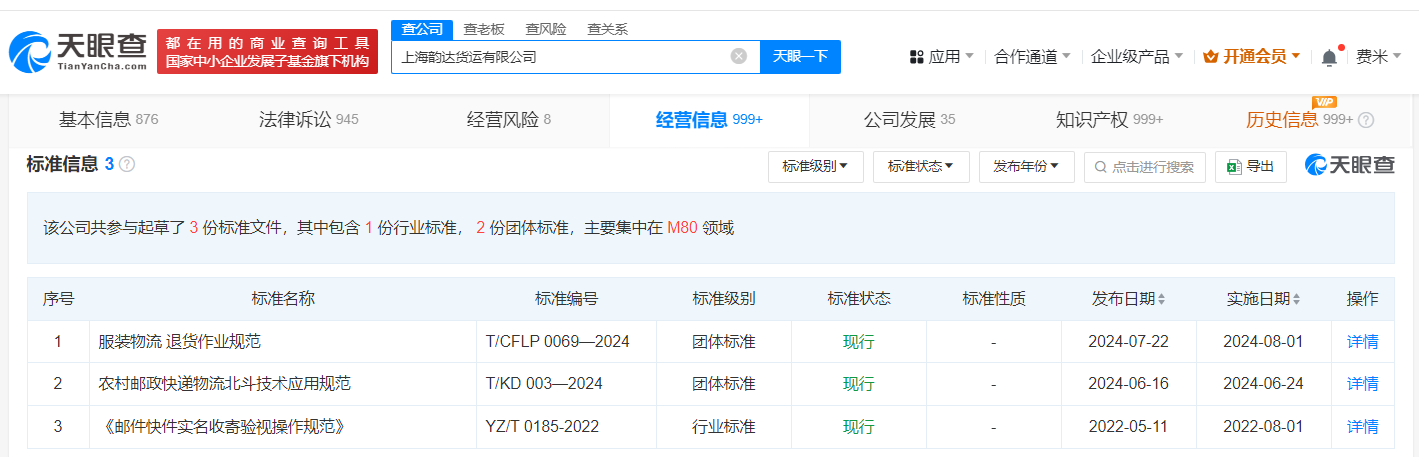1419x457 pixels.
Task: Click publish date 2022-05-11
Action: pyautogui.click(x=1129, y=427)
